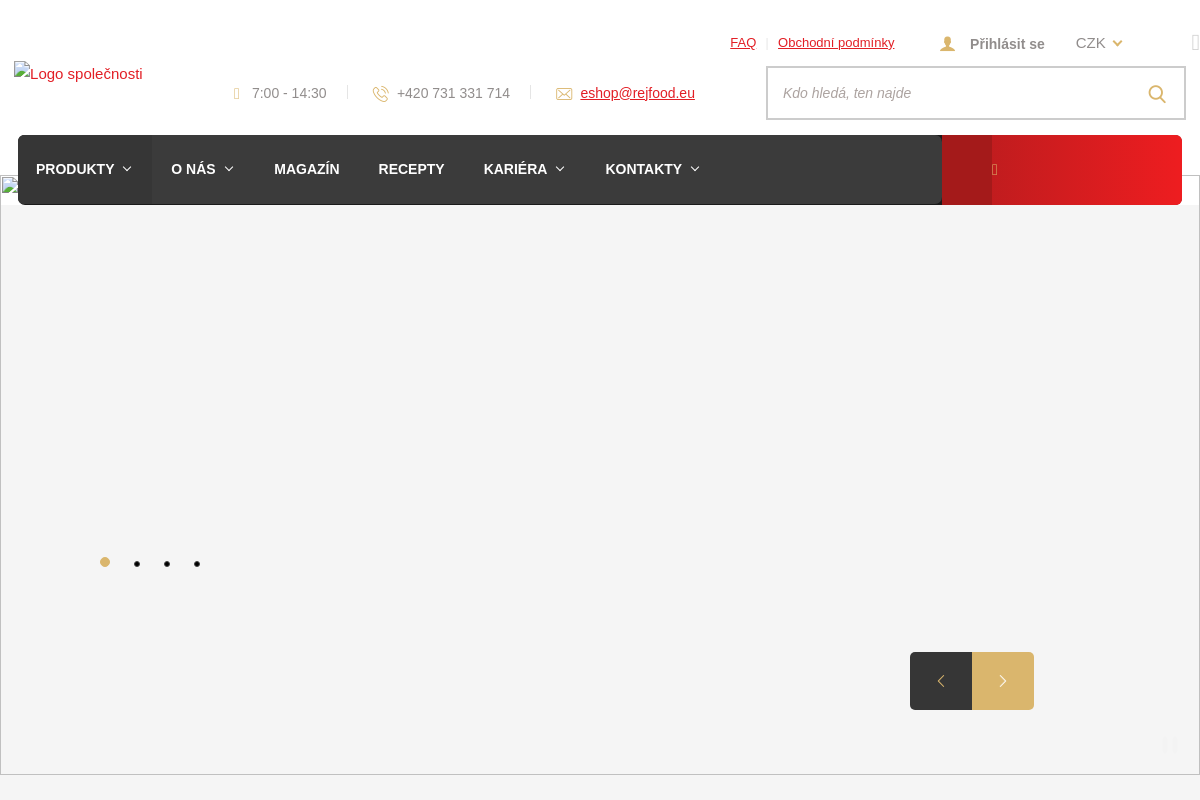Screen dimensions: 1200x800
Task: Focus the 'Kdo hledá, ten najde' search field
Action: [950, 93]
